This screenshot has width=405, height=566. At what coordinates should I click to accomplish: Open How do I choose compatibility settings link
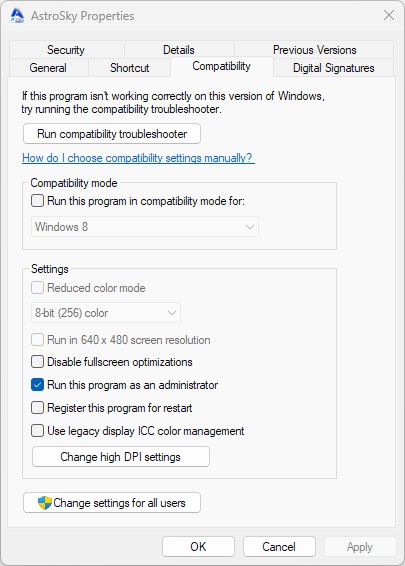(x=138, y=158)
